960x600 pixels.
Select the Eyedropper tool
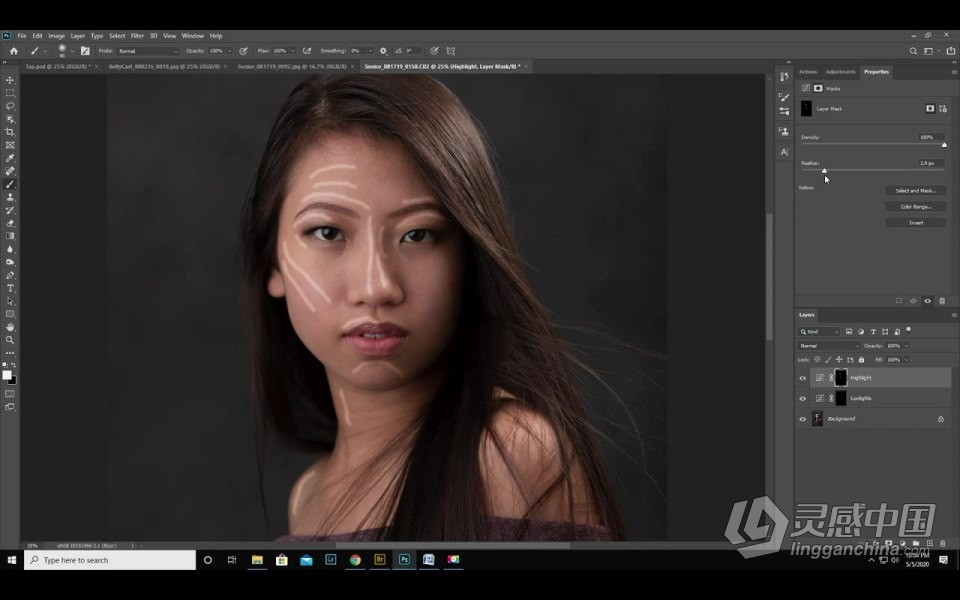coord(10,159)
